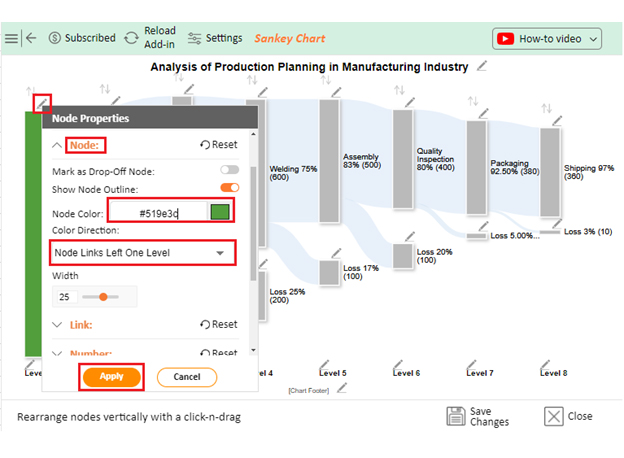624x458 pixels.
Task: Click the Close button at bottom right
Action: (568, 416)
